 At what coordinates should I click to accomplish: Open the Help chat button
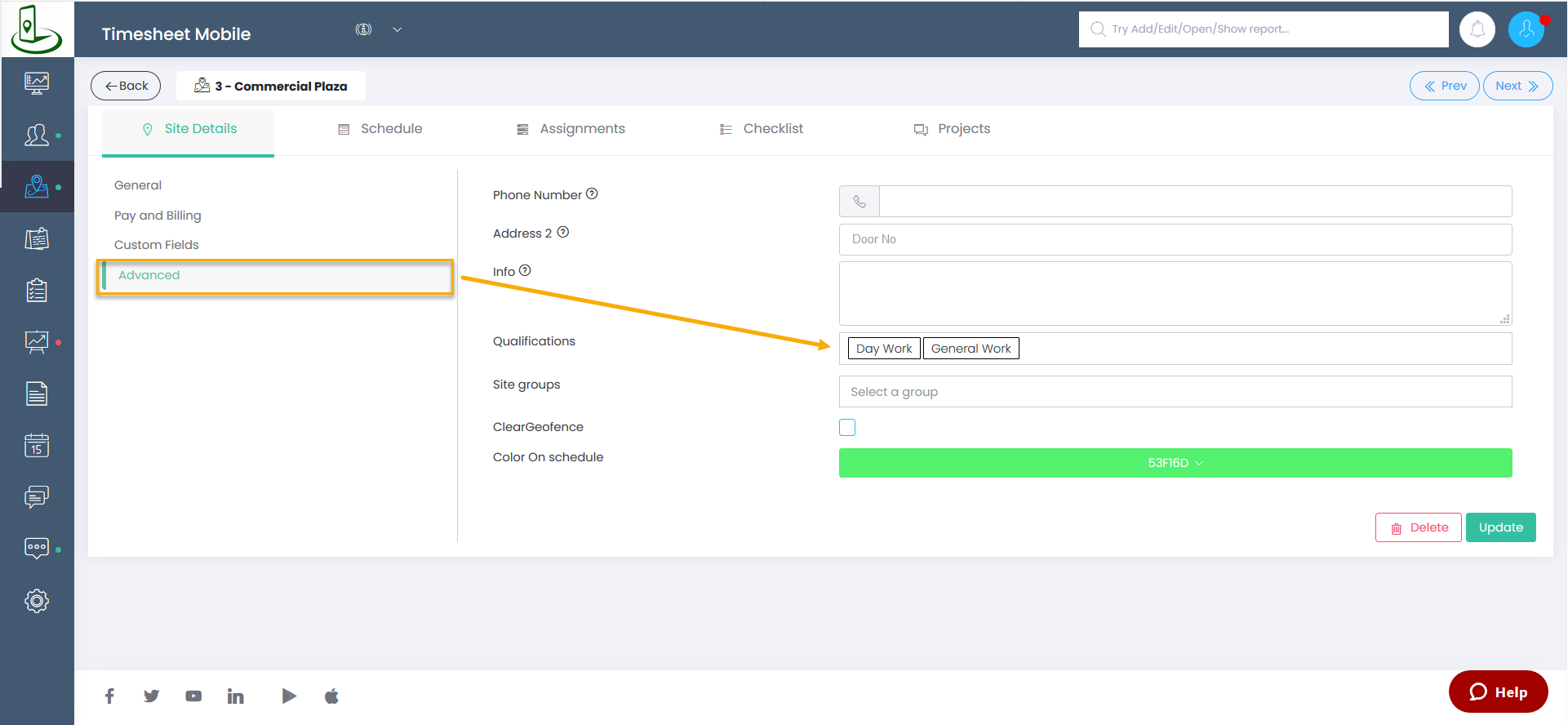[x=1499, y=692]
